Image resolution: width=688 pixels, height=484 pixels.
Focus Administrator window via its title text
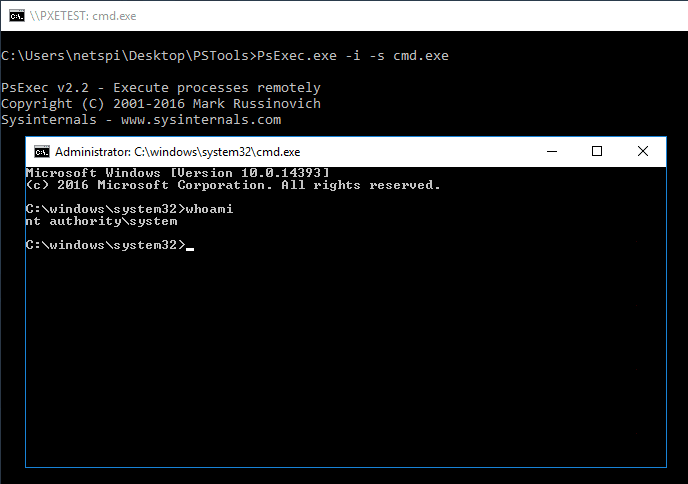(178, 152)
